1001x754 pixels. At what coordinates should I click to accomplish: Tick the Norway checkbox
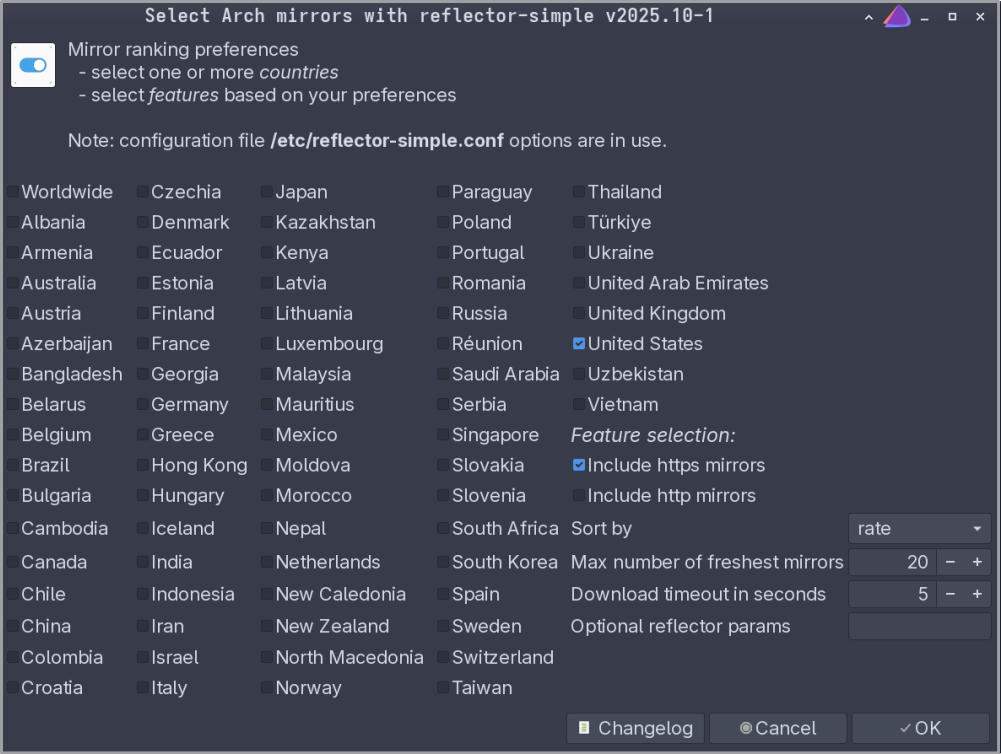pyautogui.click(x=267, y=688)
